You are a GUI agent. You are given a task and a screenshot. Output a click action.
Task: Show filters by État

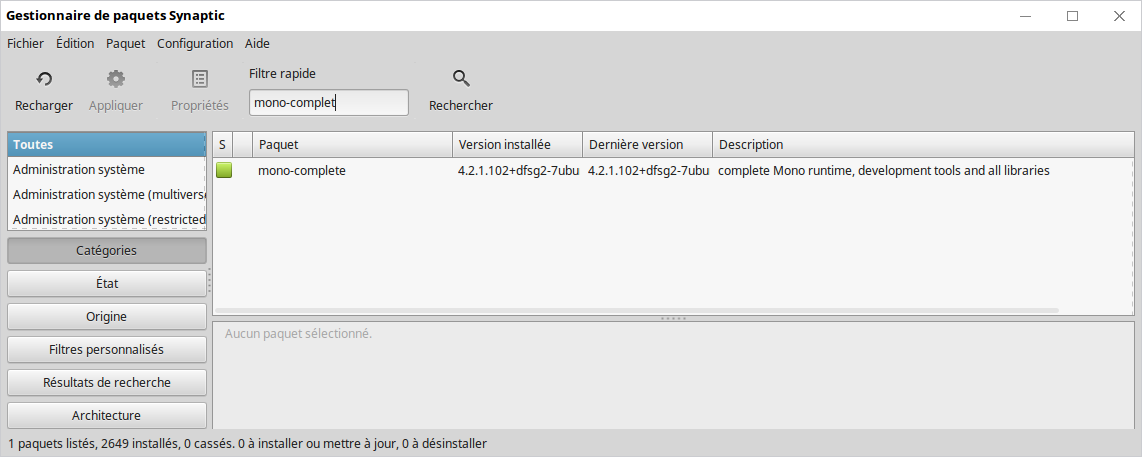tap(107, 283)
